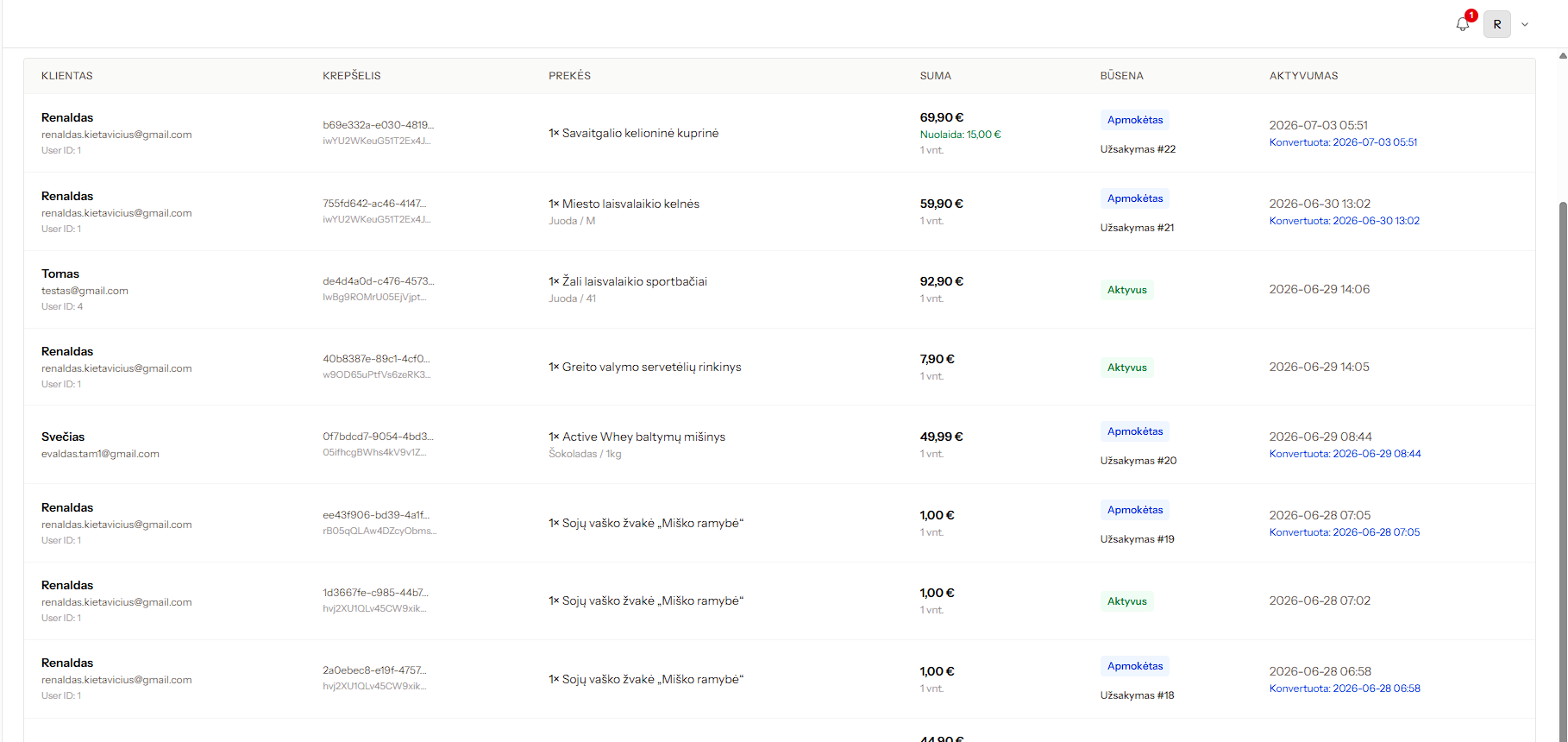Open the notifications bell icon
1568x742 pixels.
(x=1463, y=24)
